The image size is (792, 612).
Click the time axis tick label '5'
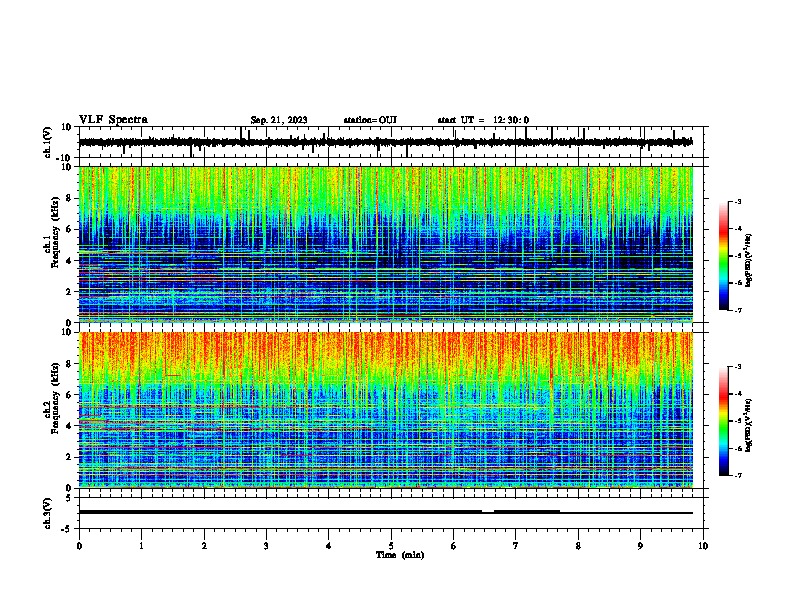click(x=391, y=546)
